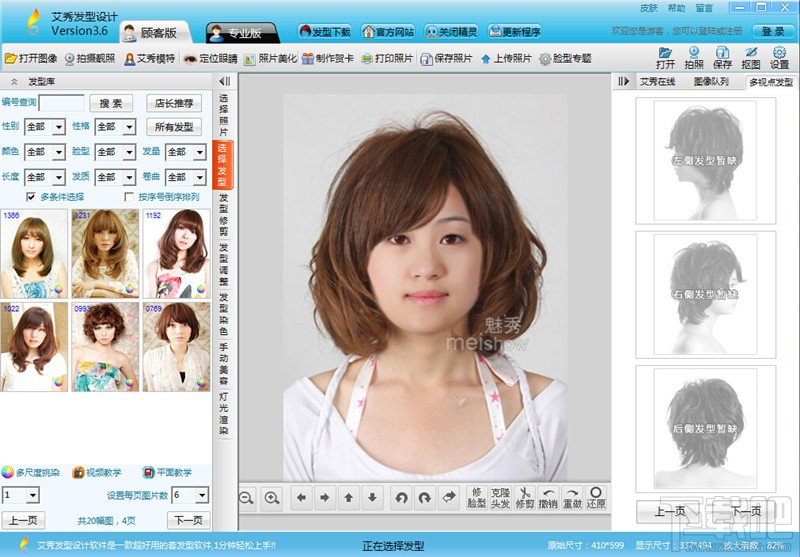Click the 发型下载 button
Image resolution: width=800 pixels, height=557 pixels.
point(325,32)
